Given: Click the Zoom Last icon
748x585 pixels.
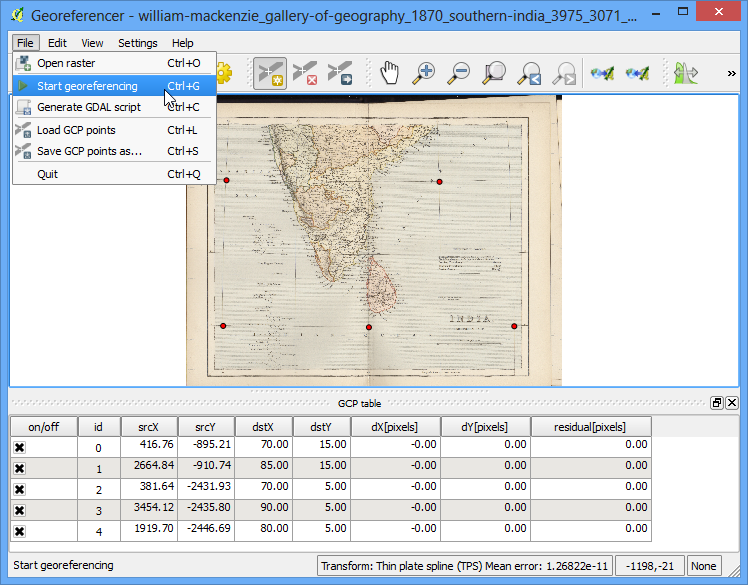Looking at the screenshot, I should point(529,73).
